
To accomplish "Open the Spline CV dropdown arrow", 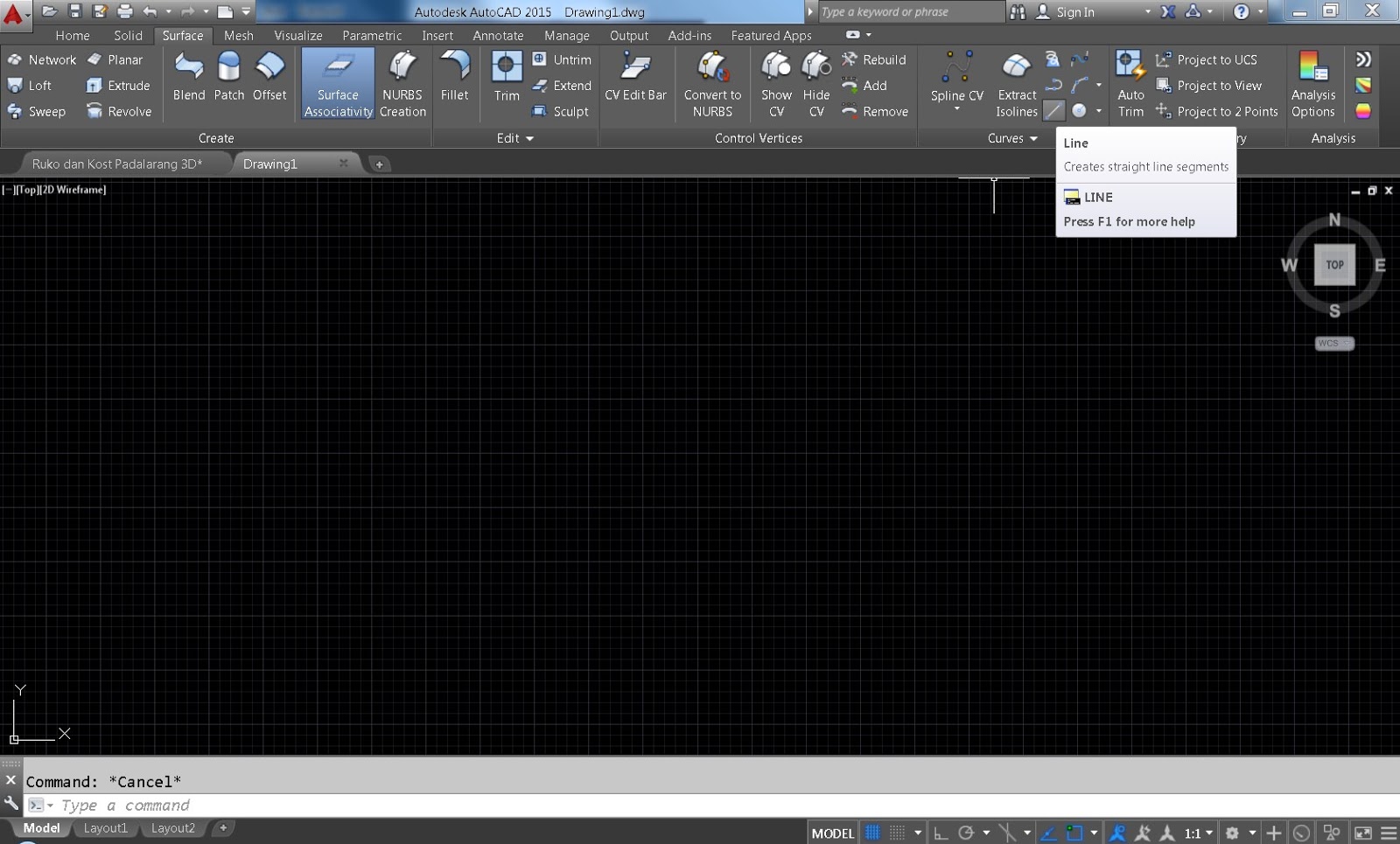I will coord(957,109).
